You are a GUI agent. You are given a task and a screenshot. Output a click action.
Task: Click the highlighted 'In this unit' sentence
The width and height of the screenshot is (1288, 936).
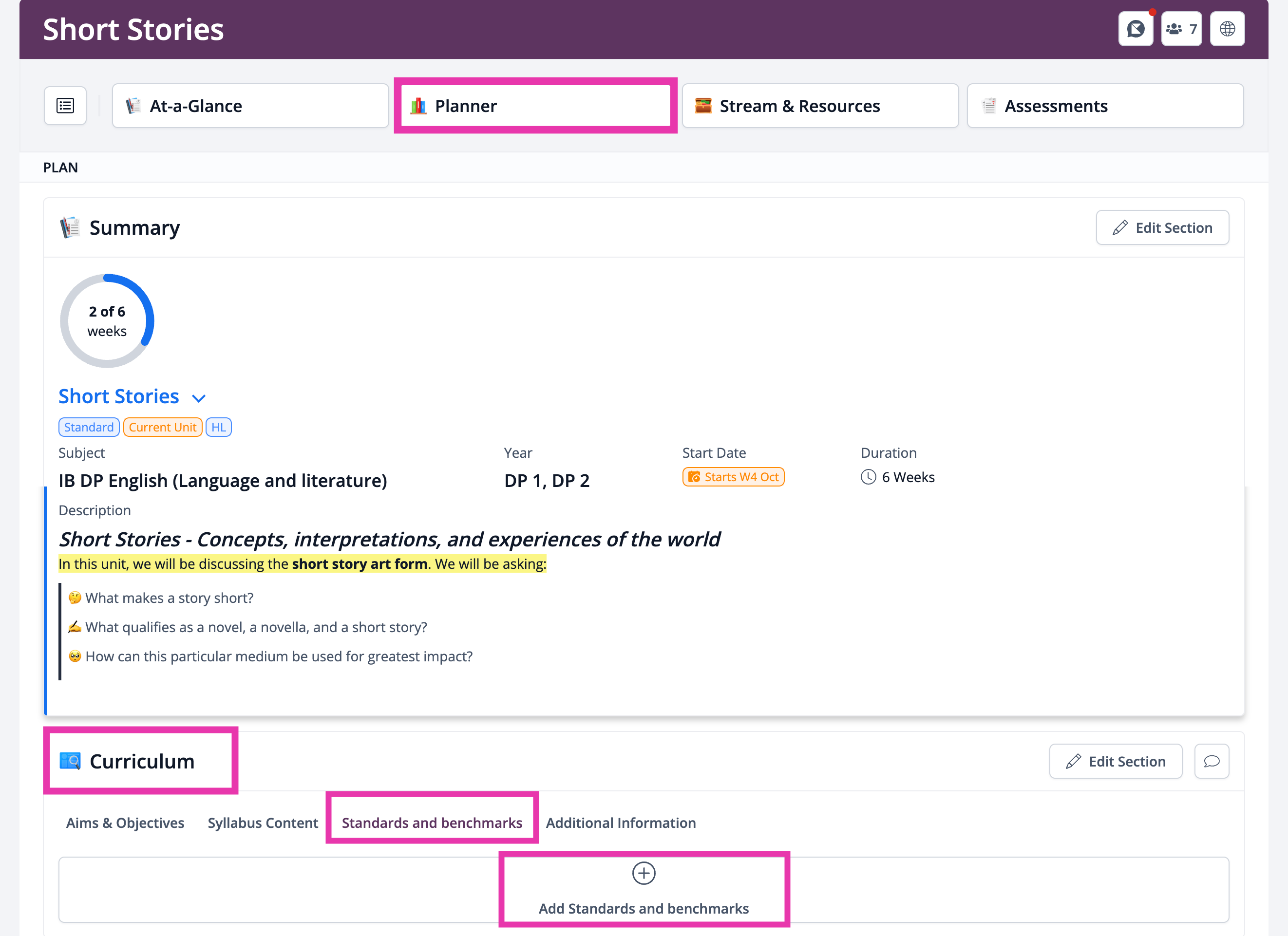point(302,564)
